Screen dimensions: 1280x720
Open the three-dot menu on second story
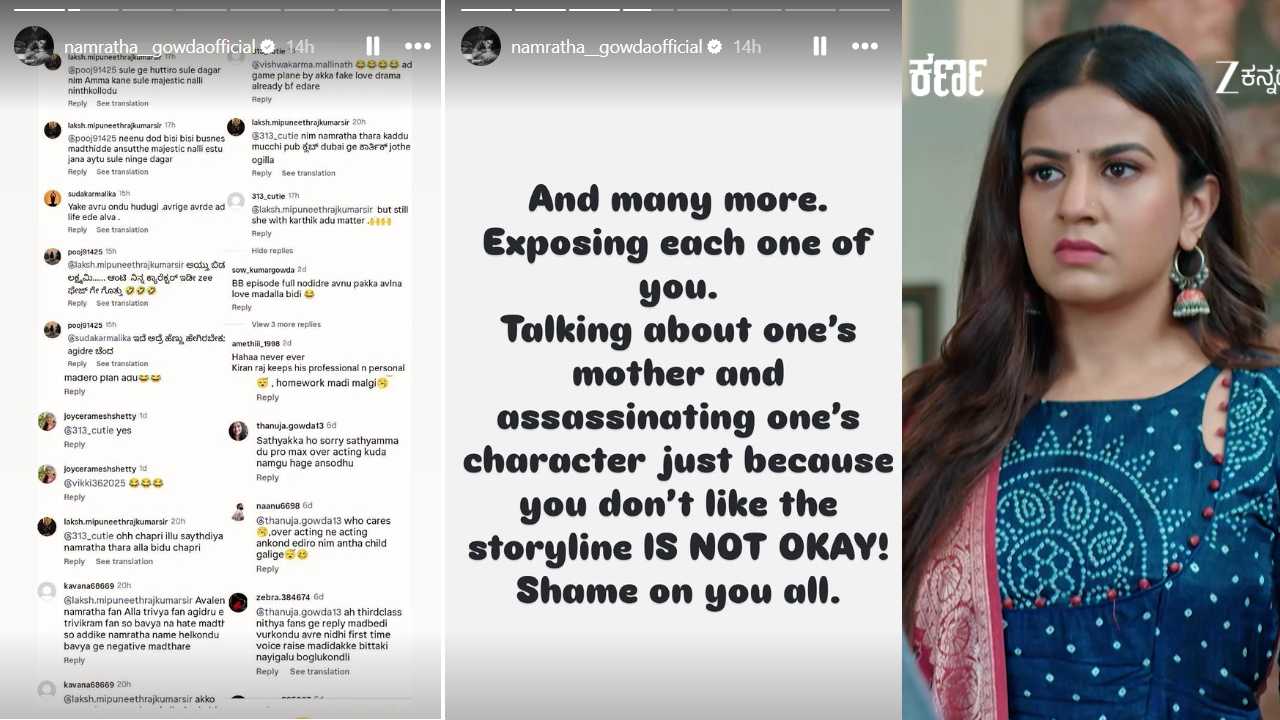[x=865, y=46]
